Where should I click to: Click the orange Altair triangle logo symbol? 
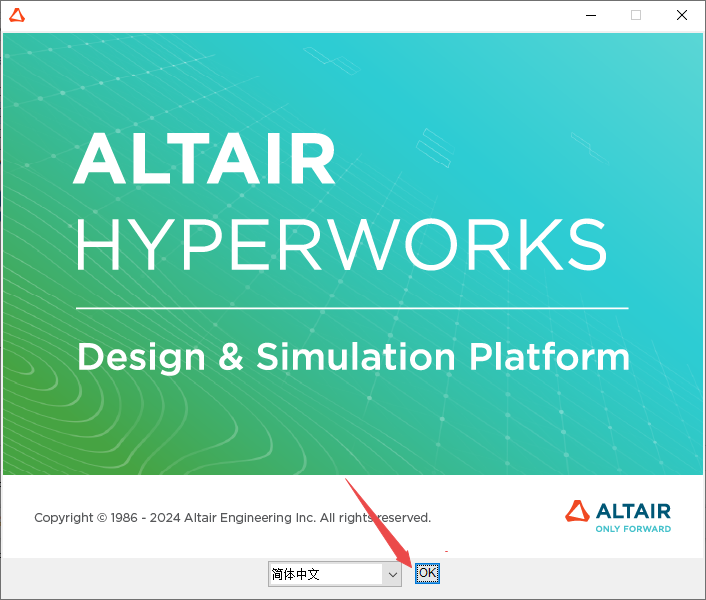577,511
